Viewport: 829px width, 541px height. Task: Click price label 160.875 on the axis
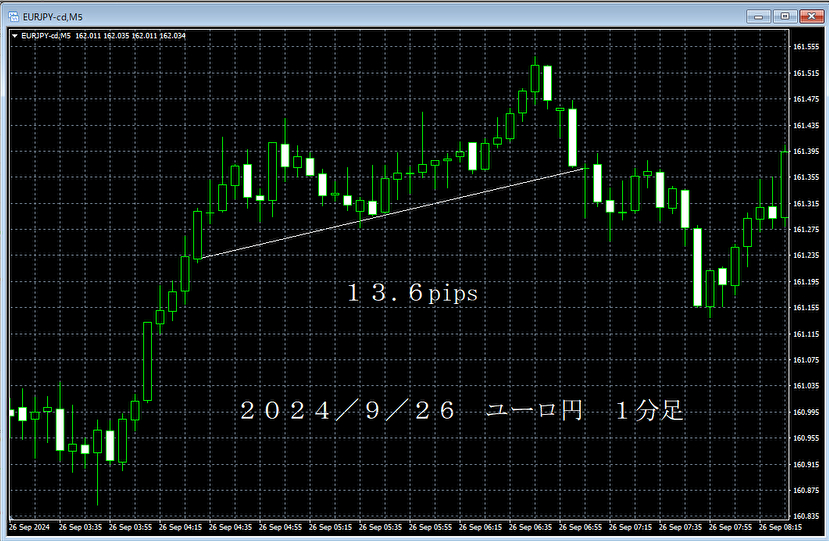click(806, 491)
